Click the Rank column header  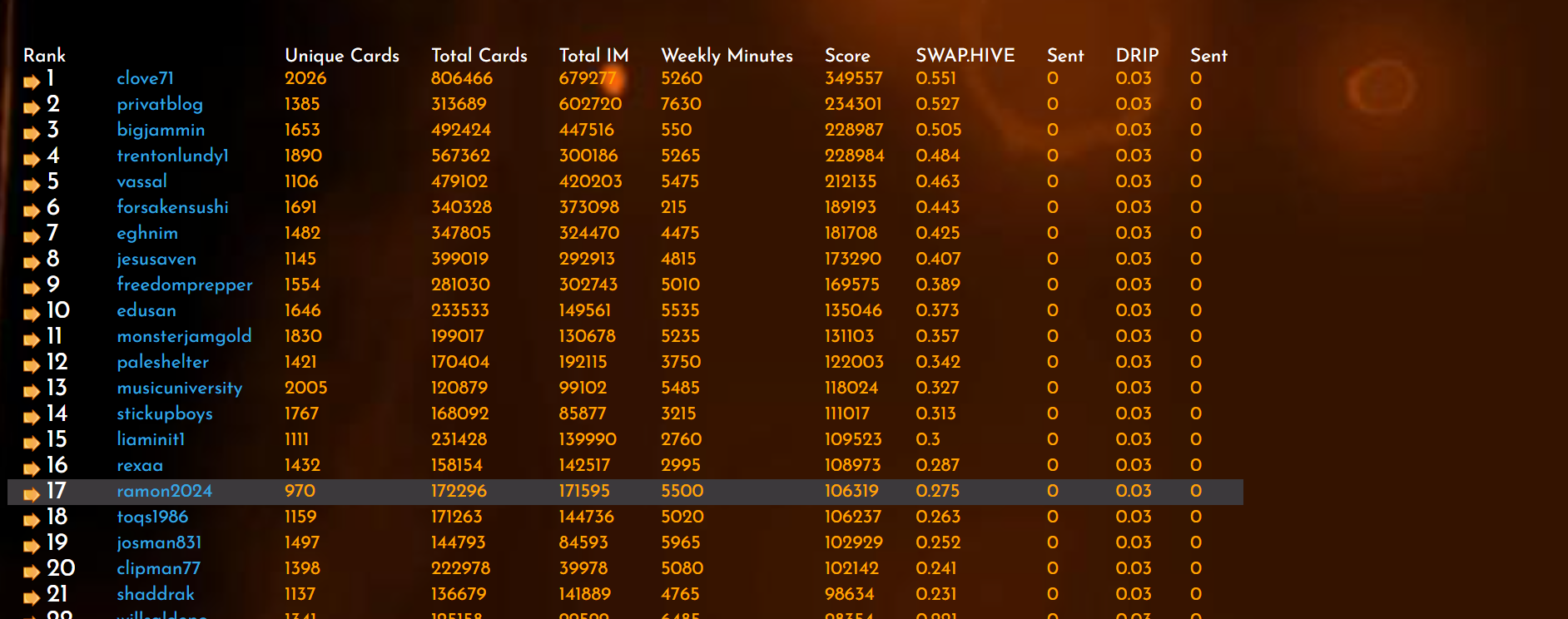(x=44, y=55)
